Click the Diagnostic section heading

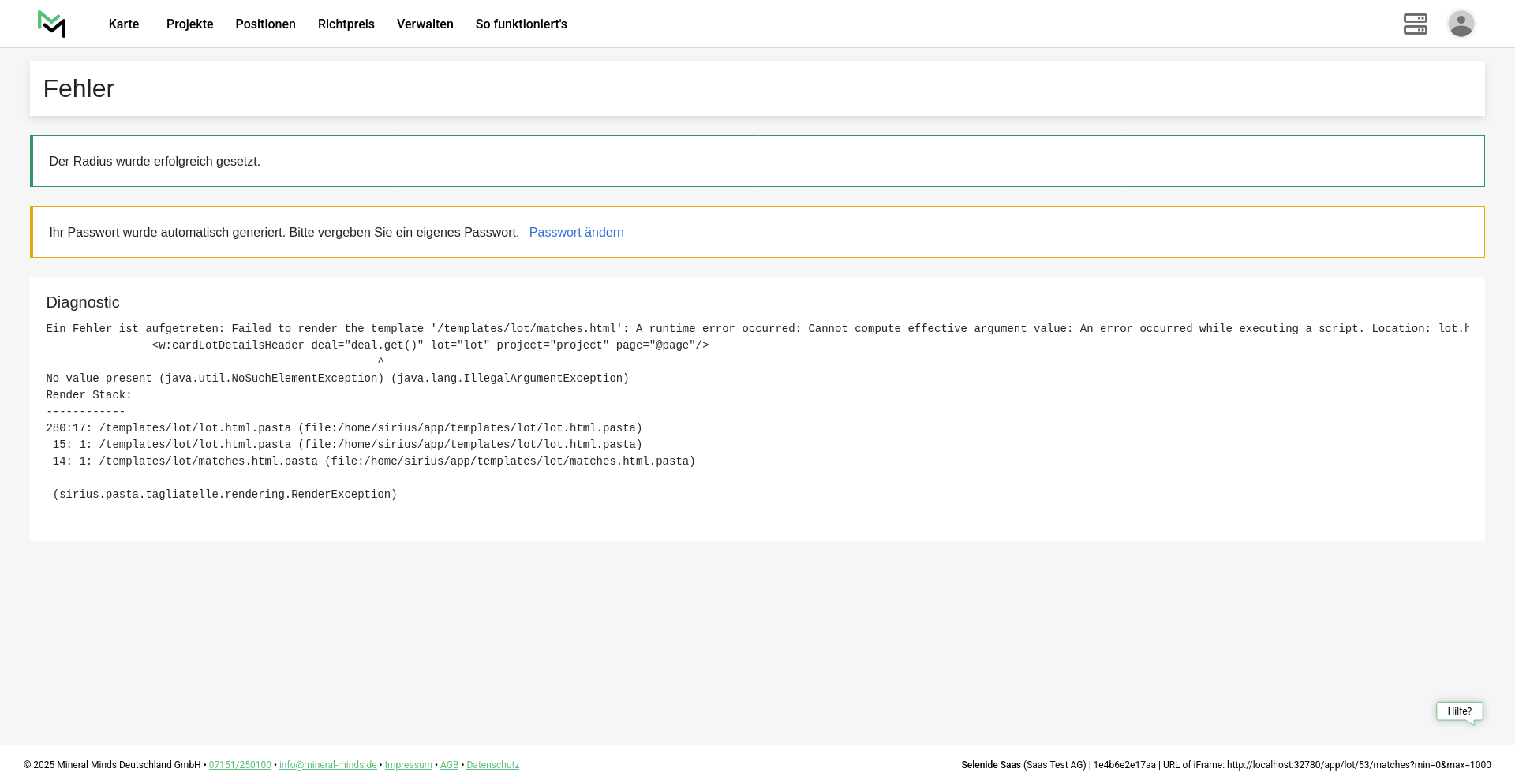click(83, 303)
